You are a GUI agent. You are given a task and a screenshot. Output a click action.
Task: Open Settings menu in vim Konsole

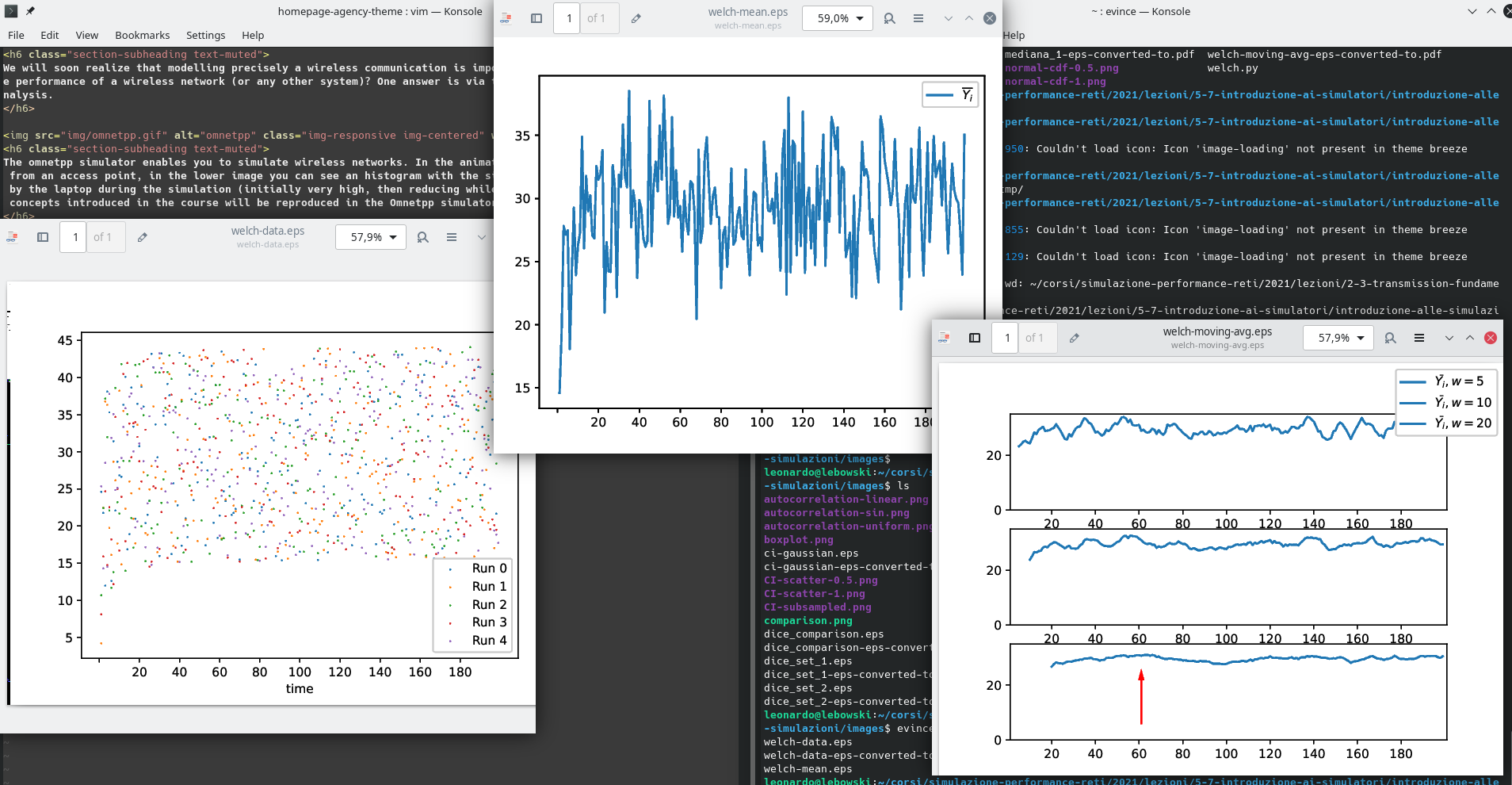pos(206,35)
